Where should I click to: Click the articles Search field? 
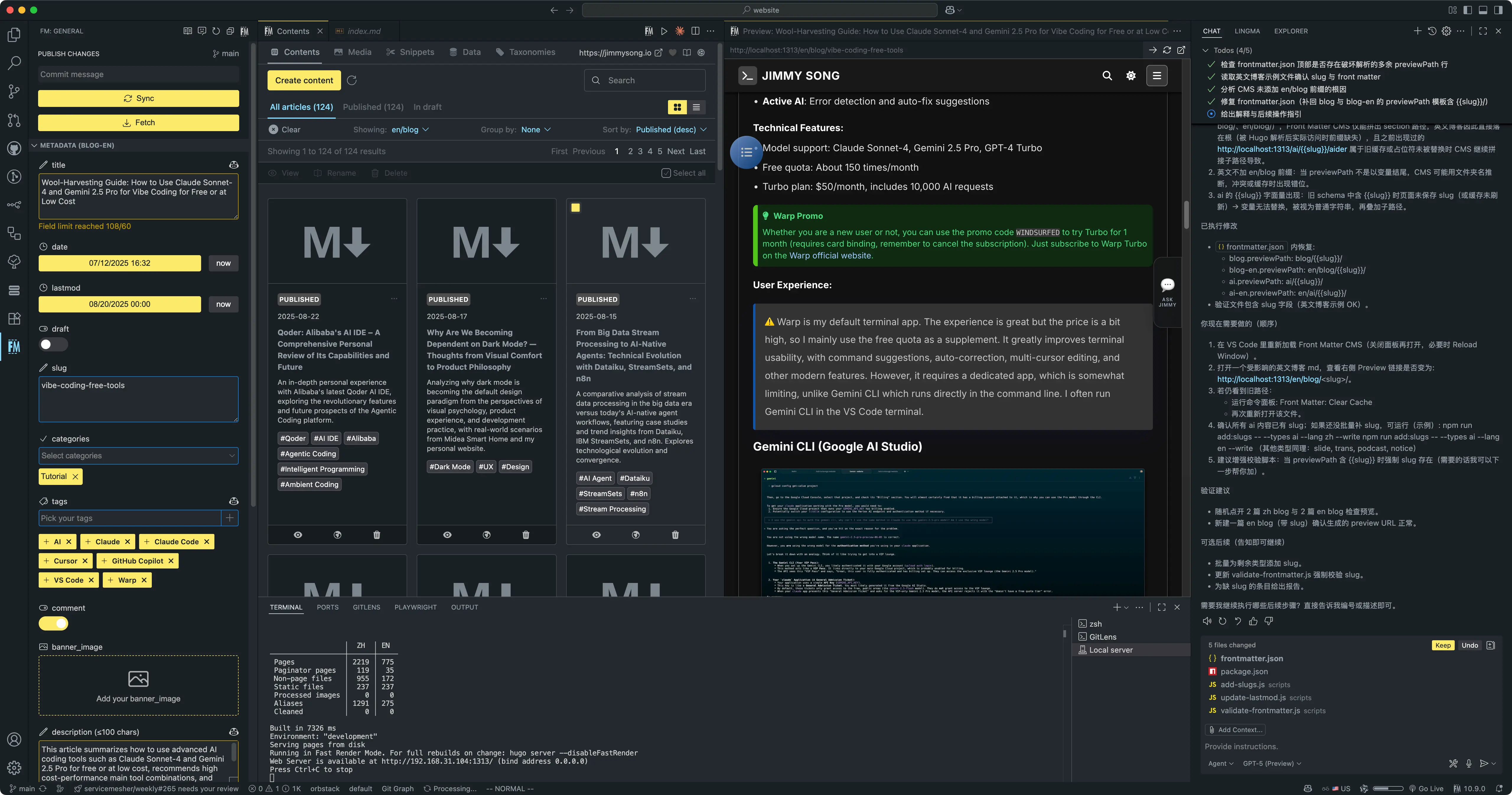pyautogui.click(x=644, y=80)
